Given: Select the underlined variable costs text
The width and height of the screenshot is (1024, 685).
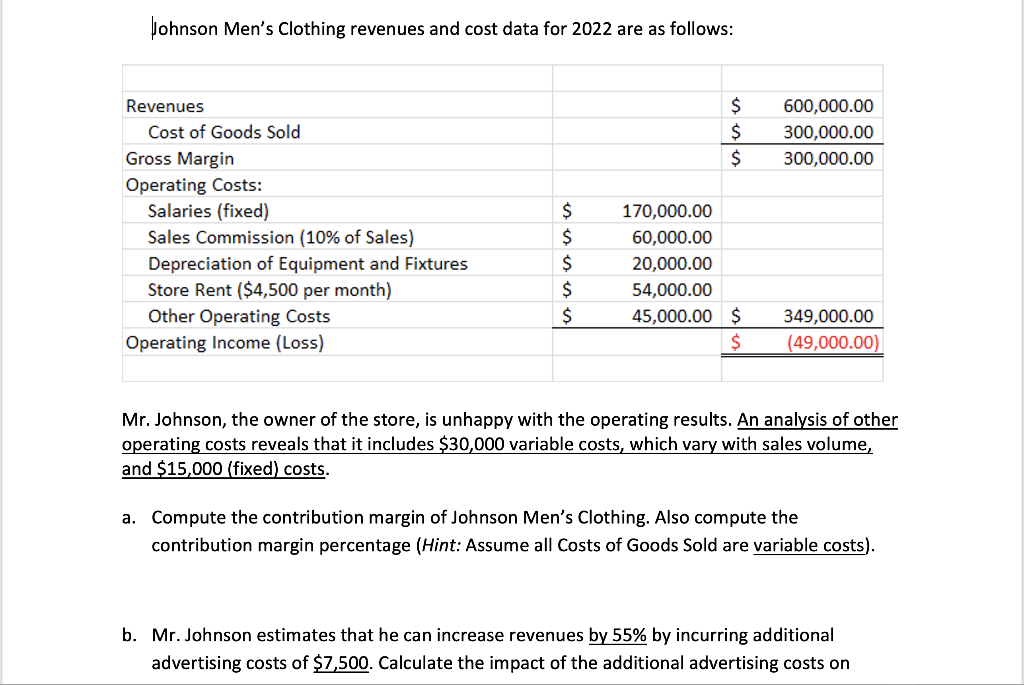Looking at the screenshot, I should coord(807,545).
